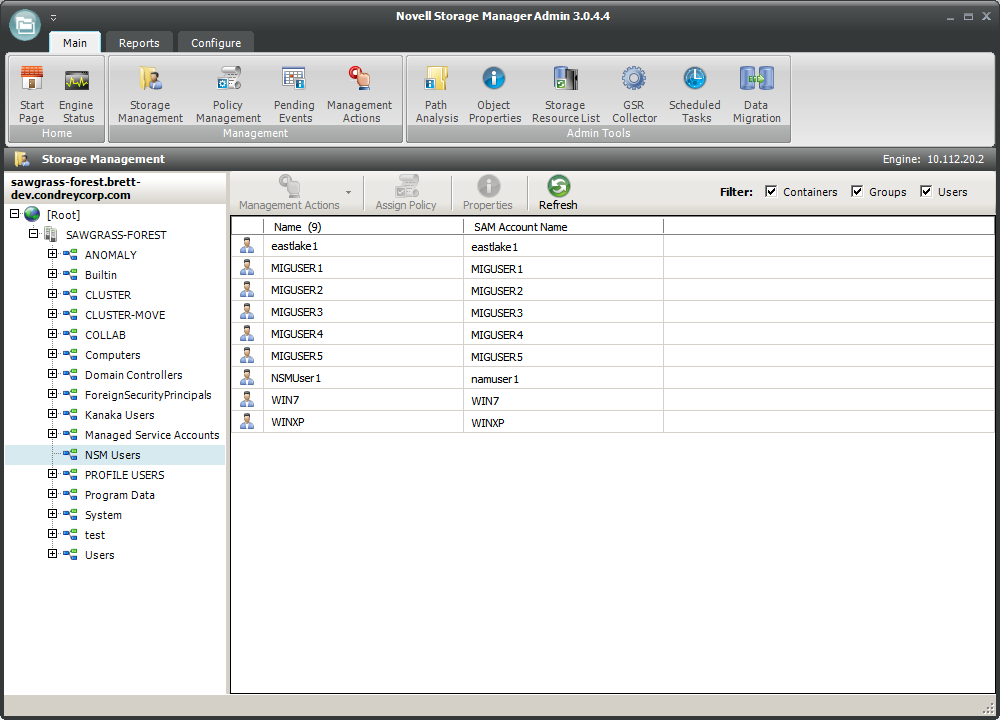The width and height of the screenshot is (1000, 720).
Task: Click the server icon beside SAWGRASS-FOREST
Action: click(x=51, y=235)
